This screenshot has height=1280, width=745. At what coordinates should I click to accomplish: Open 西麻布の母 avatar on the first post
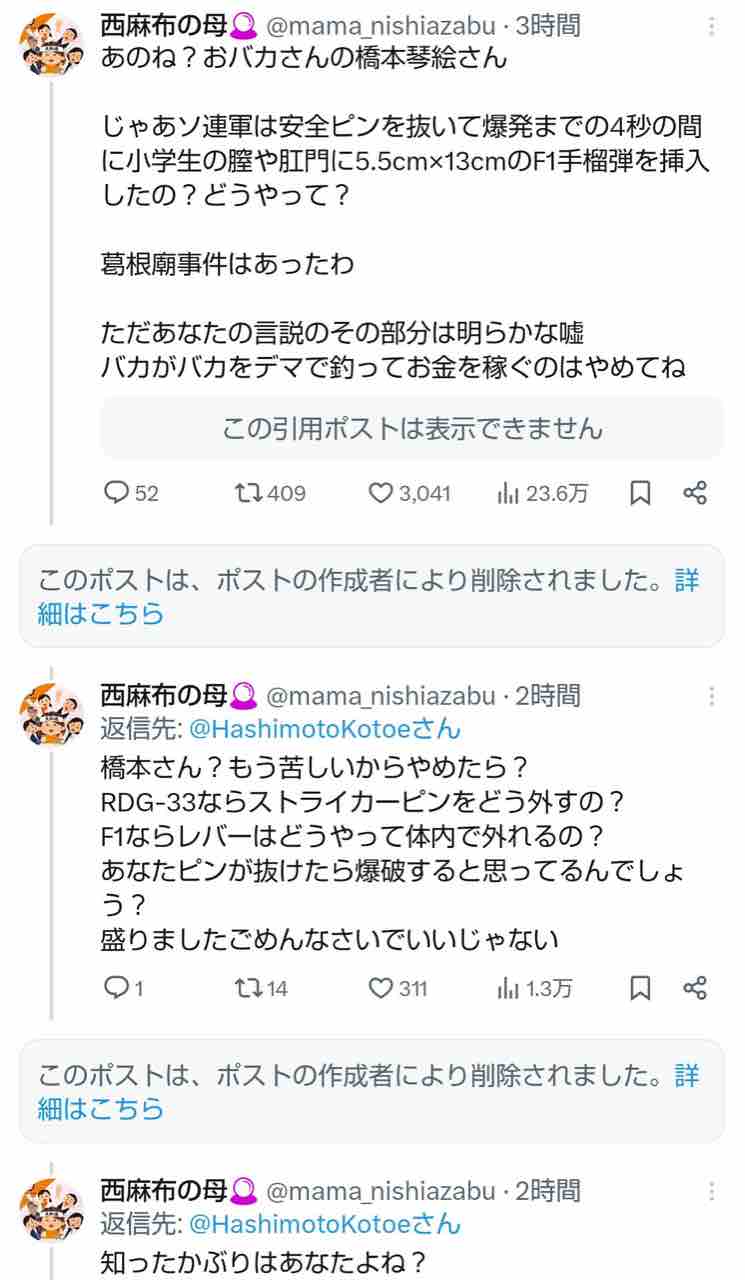[51, 45]
